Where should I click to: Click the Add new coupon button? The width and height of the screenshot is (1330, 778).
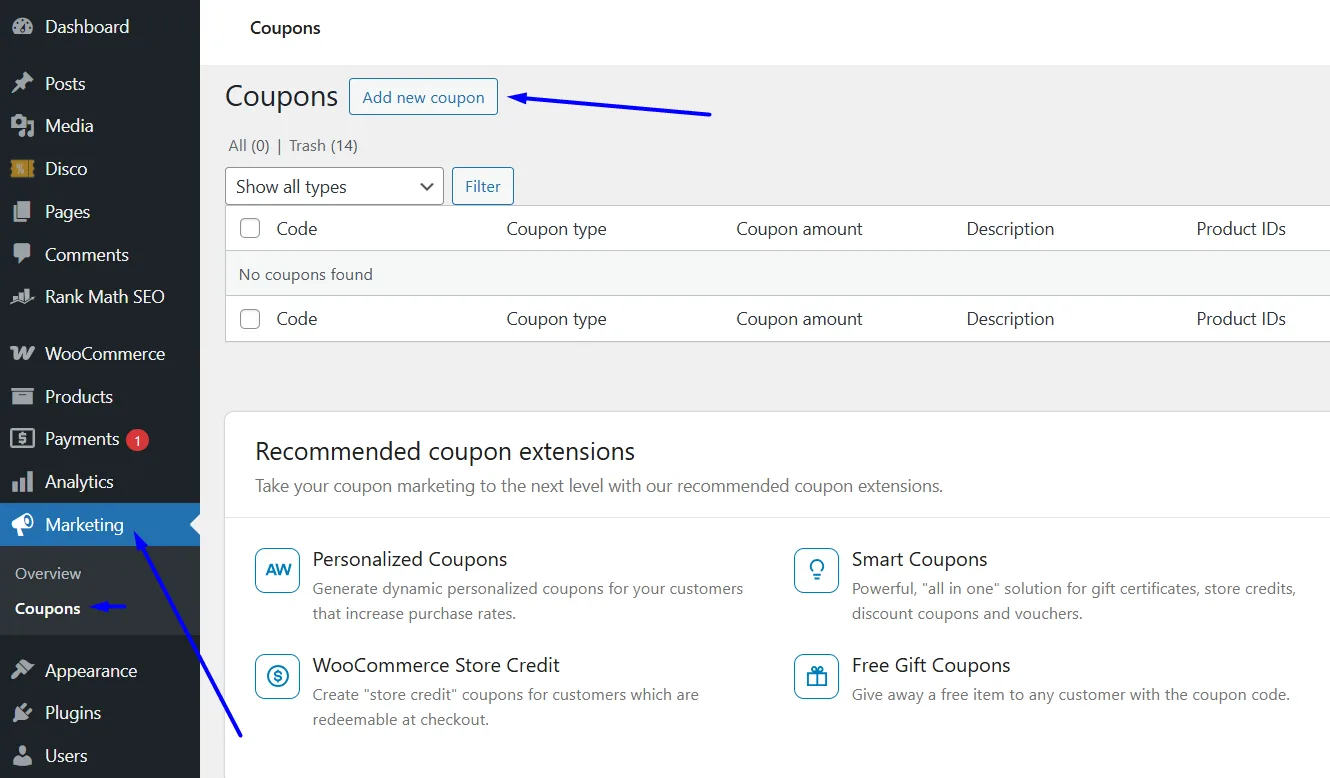(423, 97)
